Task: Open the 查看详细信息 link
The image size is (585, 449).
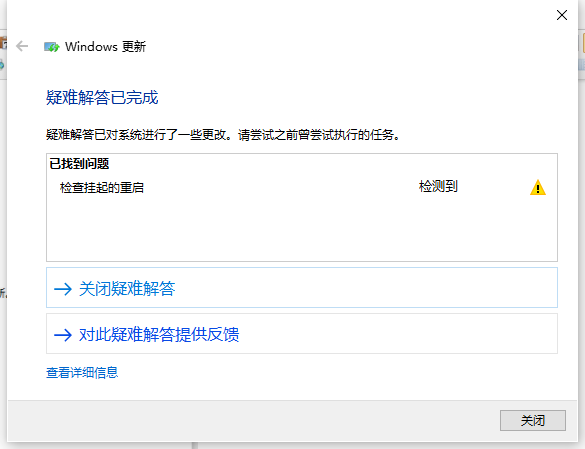Action: tap(82, 372)
